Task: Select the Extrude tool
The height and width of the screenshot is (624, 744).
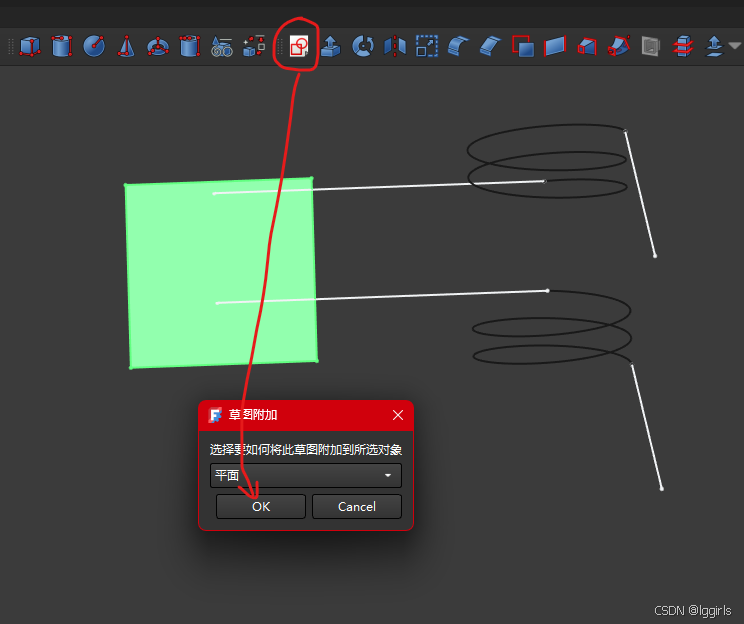Action: [x=331, y=47]
